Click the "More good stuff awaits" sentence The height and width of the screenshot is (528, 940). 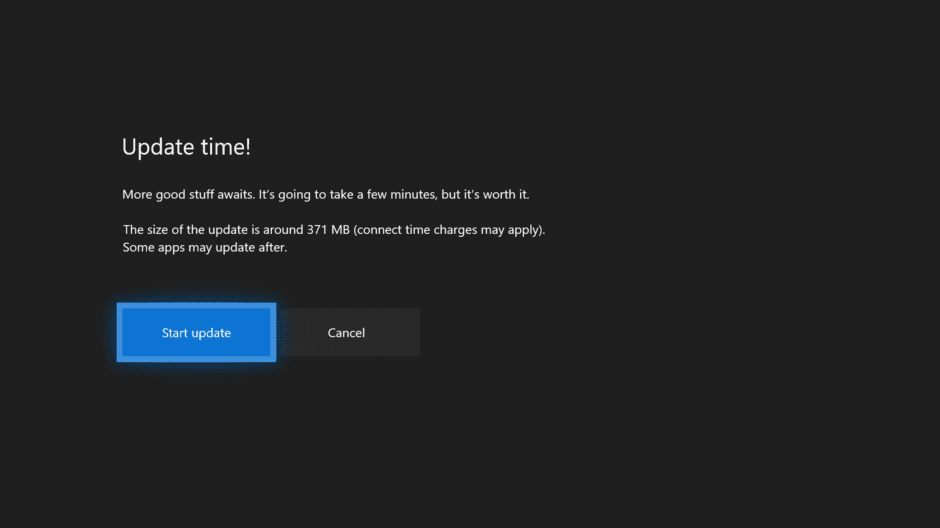(190, 194)
